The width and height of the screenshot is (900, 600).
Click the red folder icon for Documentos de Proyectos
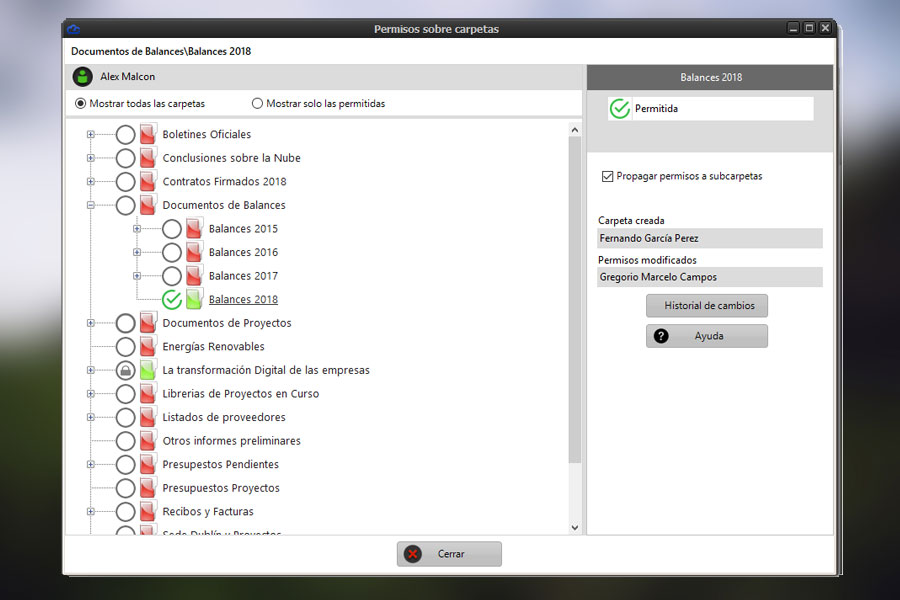(x=148, y=323)
